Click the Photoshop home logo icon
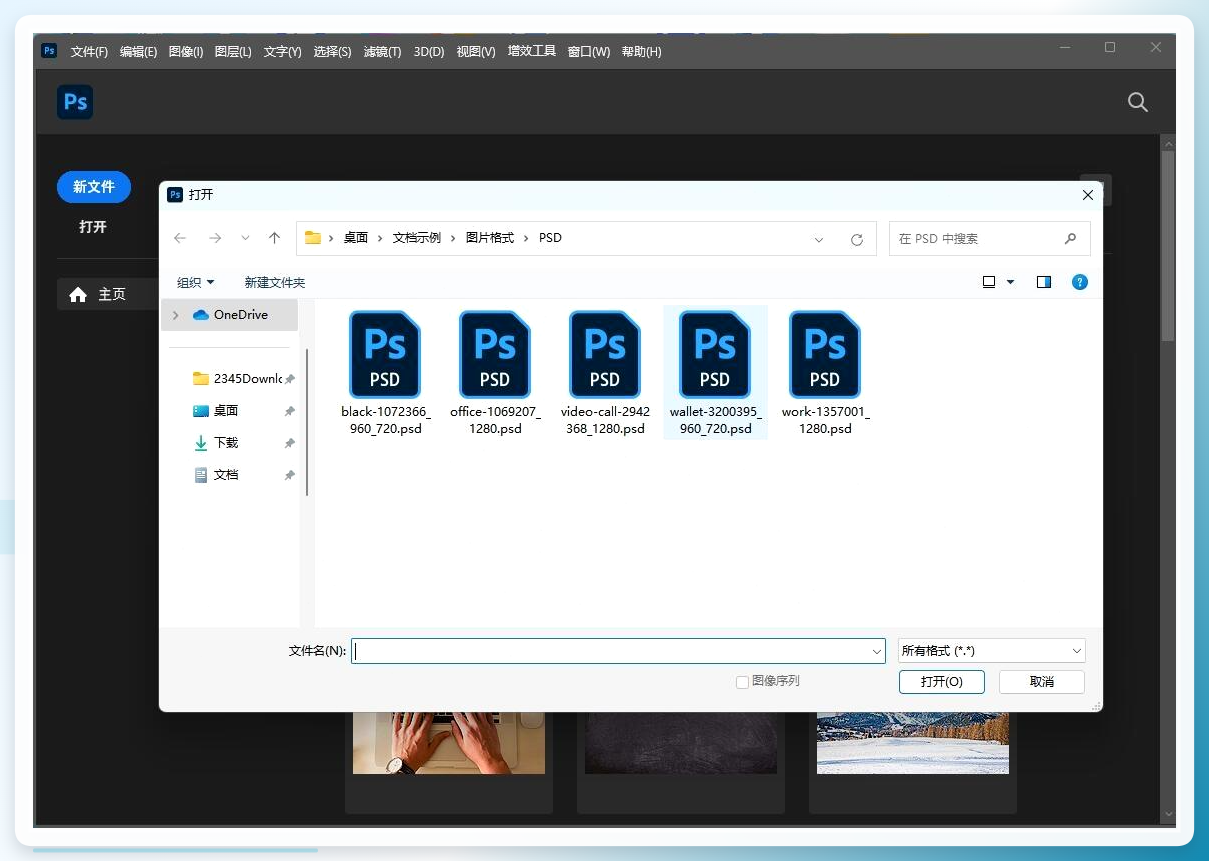Image resolution: width=1209 pixels, height=861 pixels. point(75,102)
